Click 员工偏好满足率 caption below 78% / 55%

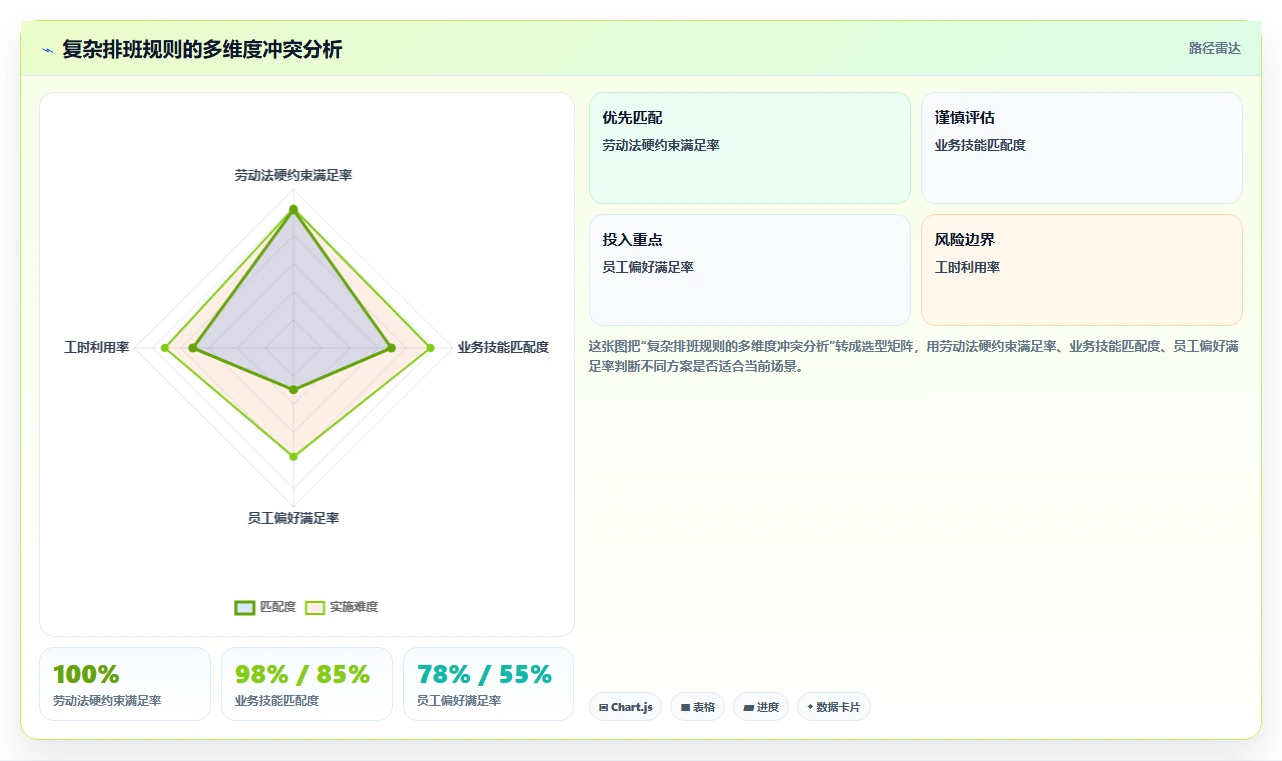(x=459, y=701)
